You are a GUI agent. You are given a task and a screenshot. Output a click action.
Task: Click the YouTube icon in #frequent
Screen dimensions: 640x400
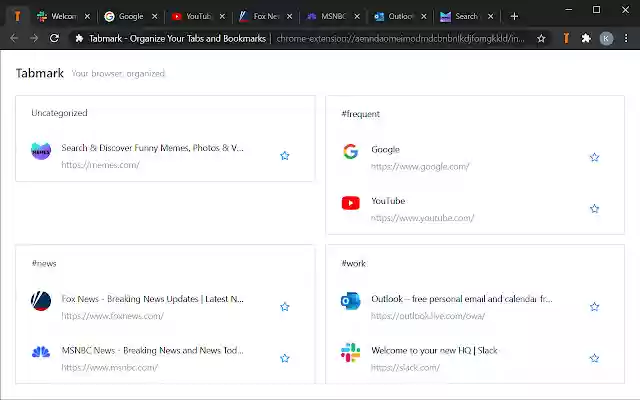point(350,203)
